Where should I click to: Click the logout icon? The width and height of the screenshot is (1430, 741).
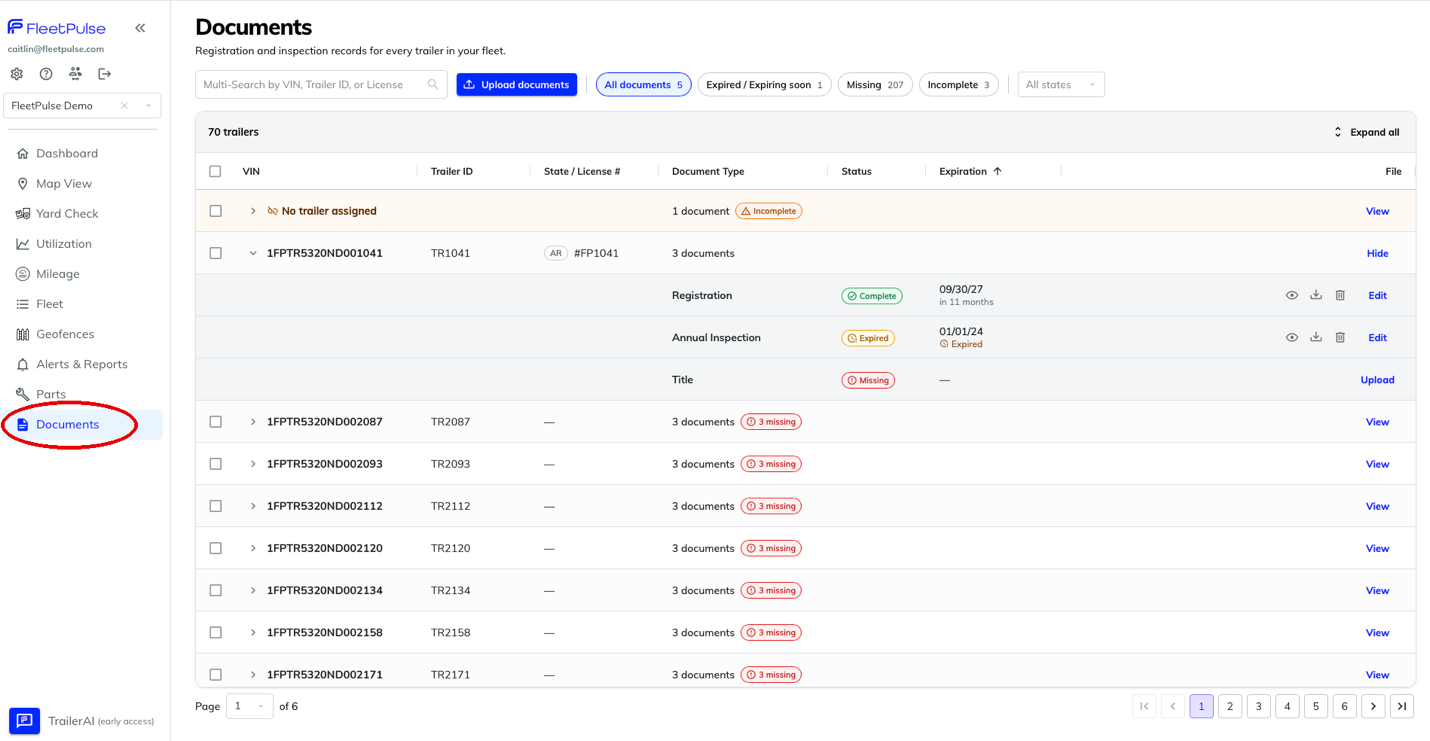click(x=105, y=74)
